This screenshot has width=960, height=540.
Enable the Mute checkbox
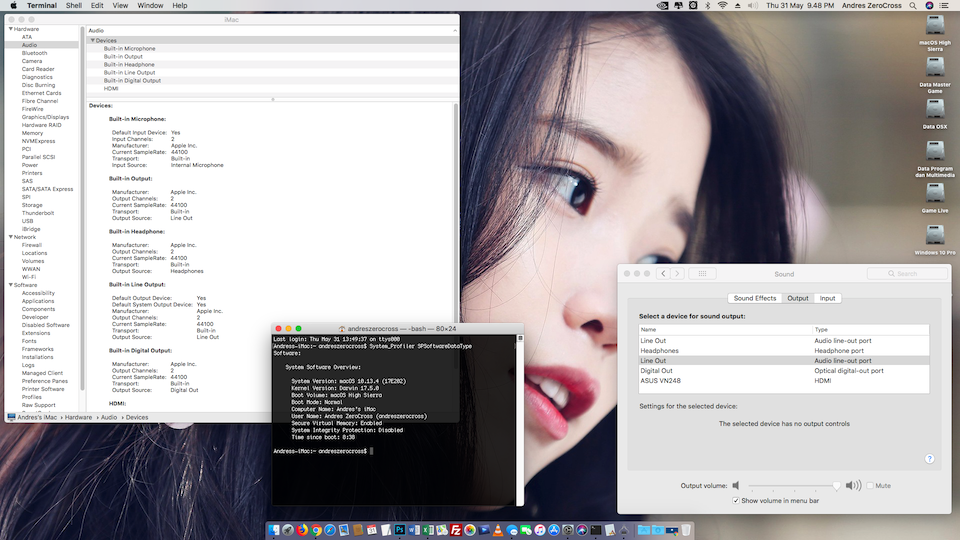coord(870,486)
